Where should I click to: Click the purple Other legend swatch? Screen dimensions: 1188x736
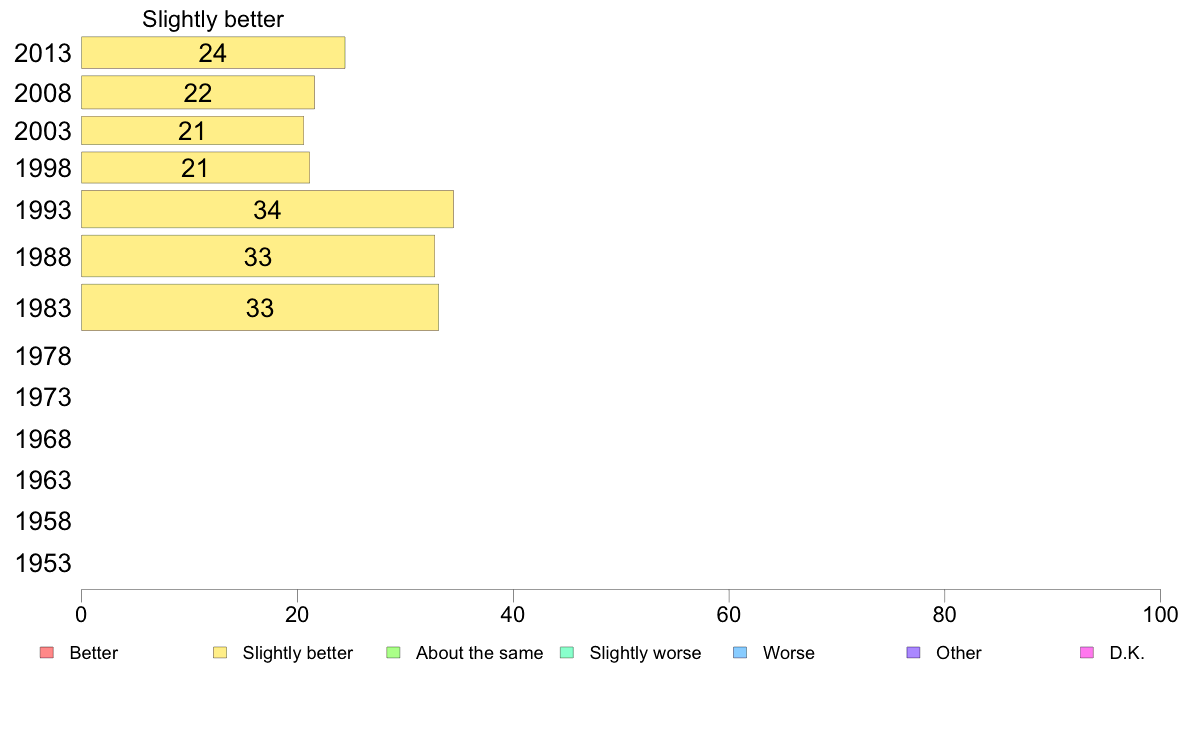click(x=914, y=653)
